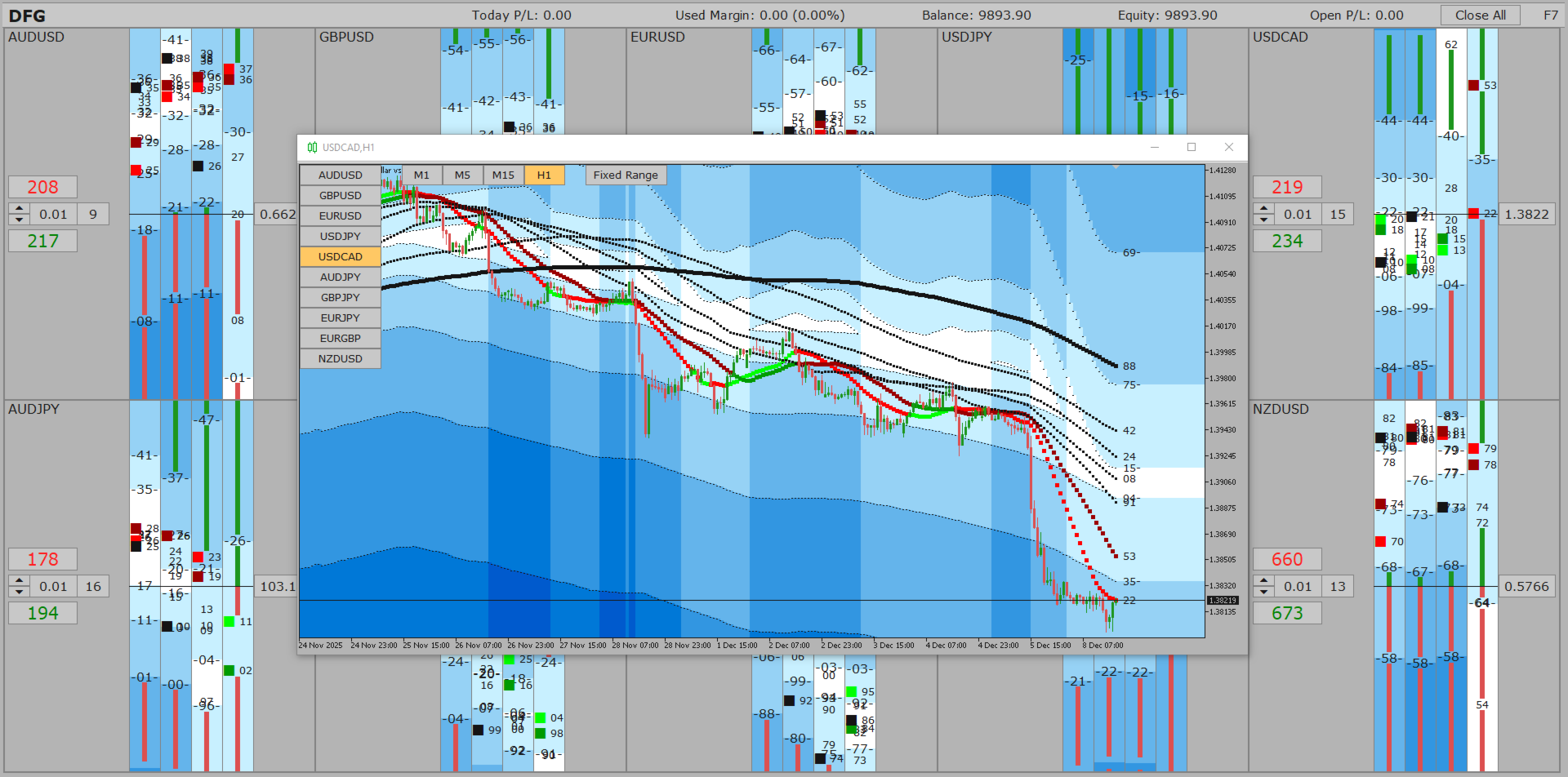Click the 0.5766 price beside NZDUSD panel

click(1526, 586)
